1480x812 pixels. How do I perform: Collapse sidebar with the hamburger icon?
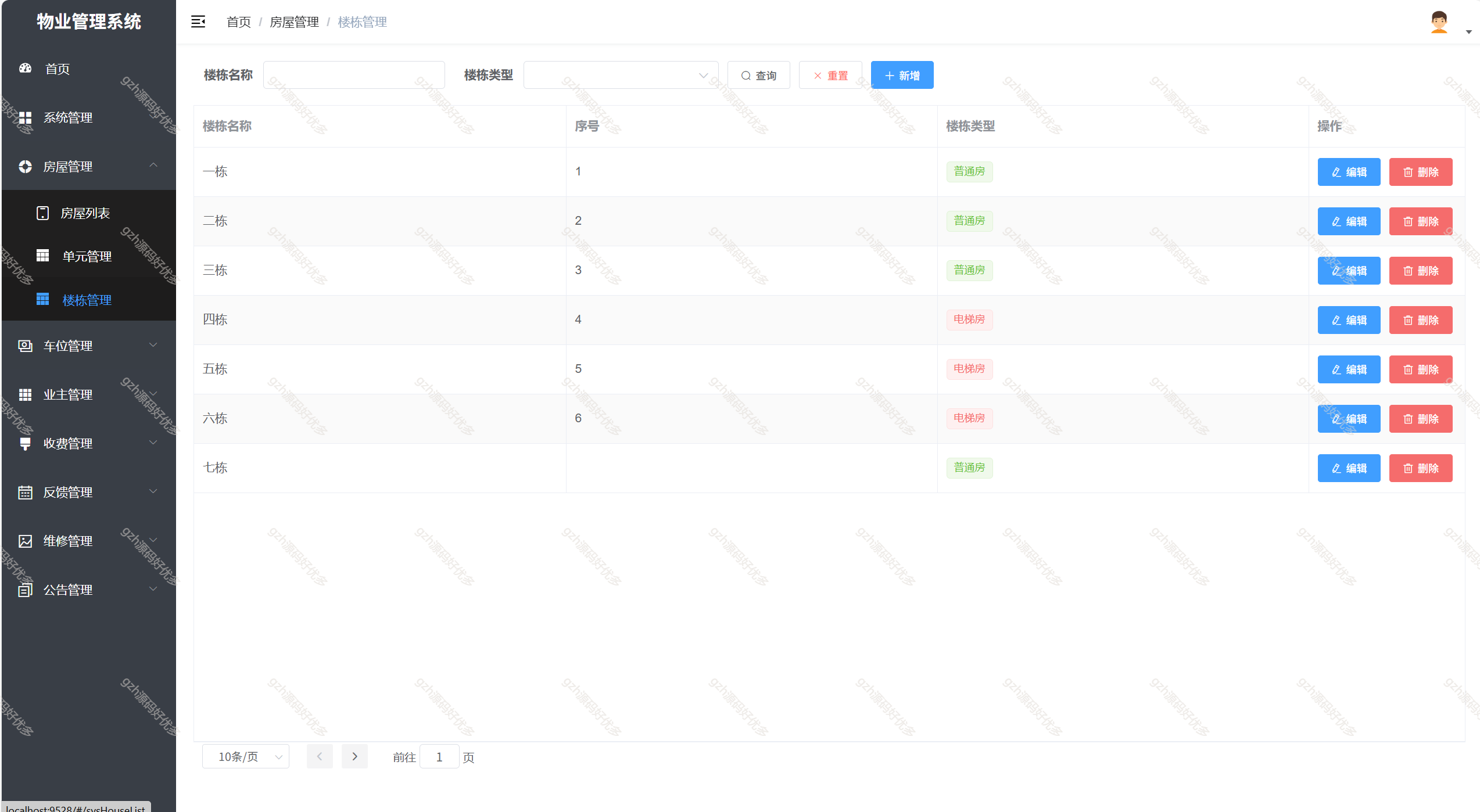[198, 22]
